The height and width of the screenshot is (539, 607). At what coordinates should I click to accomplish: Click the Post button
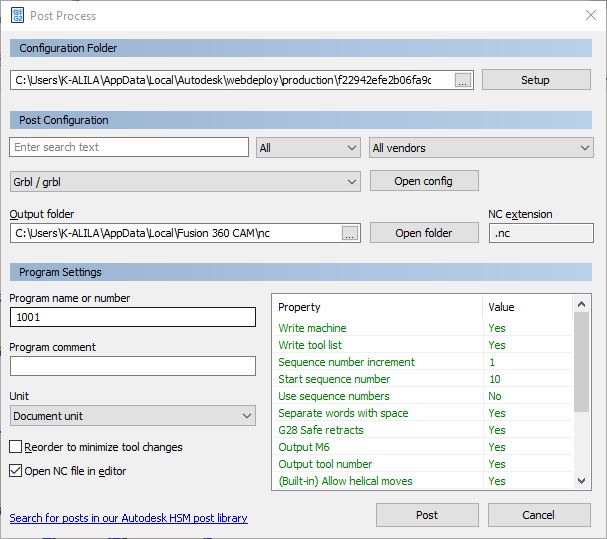pos(426,515)
